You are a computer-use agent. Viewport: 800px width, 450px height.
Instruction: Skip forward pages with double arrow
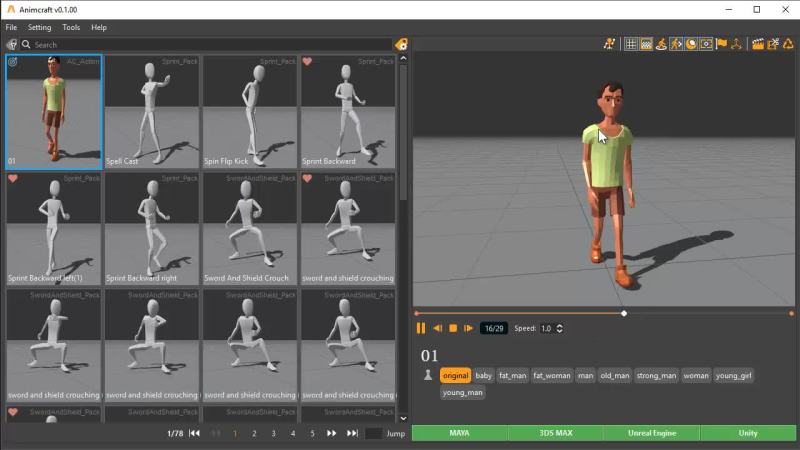(x=332, y=433)
